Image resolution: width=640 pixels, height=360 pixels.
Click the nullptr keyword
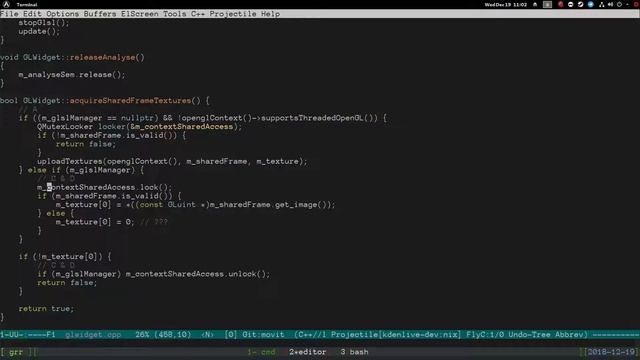click(x=137, y=118)
